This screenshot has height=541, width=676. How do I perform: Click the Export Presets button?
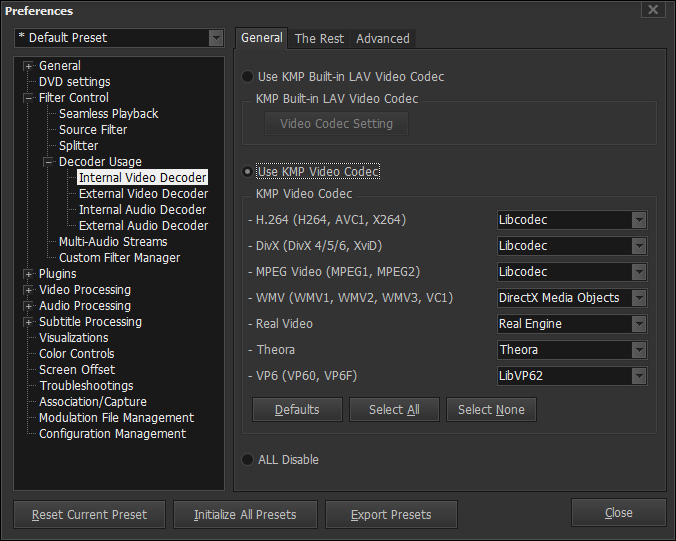click(x=391, y=515)
